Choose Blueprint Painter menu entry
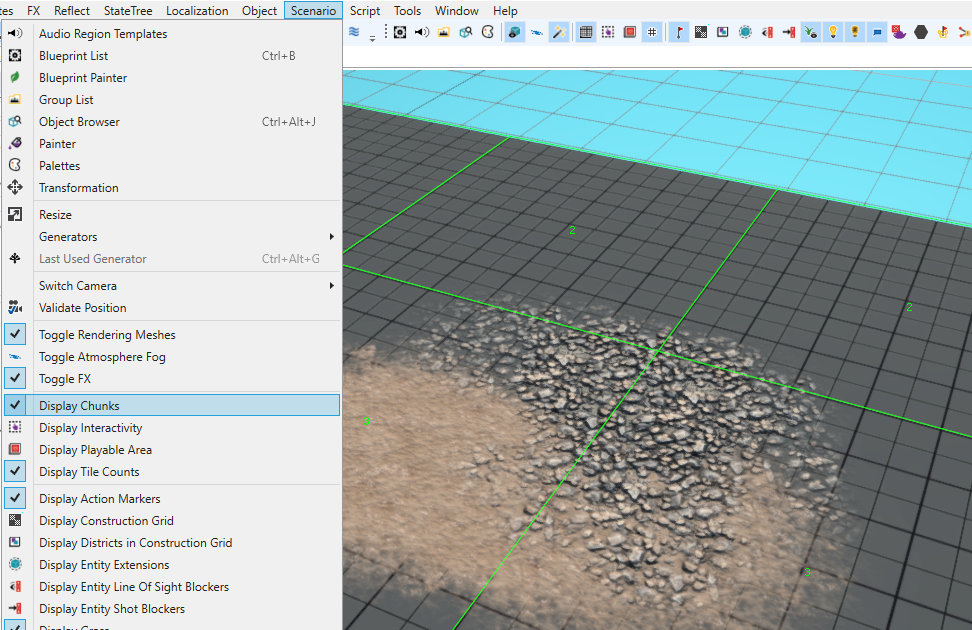972x630 pixels. tap(172, 78)
